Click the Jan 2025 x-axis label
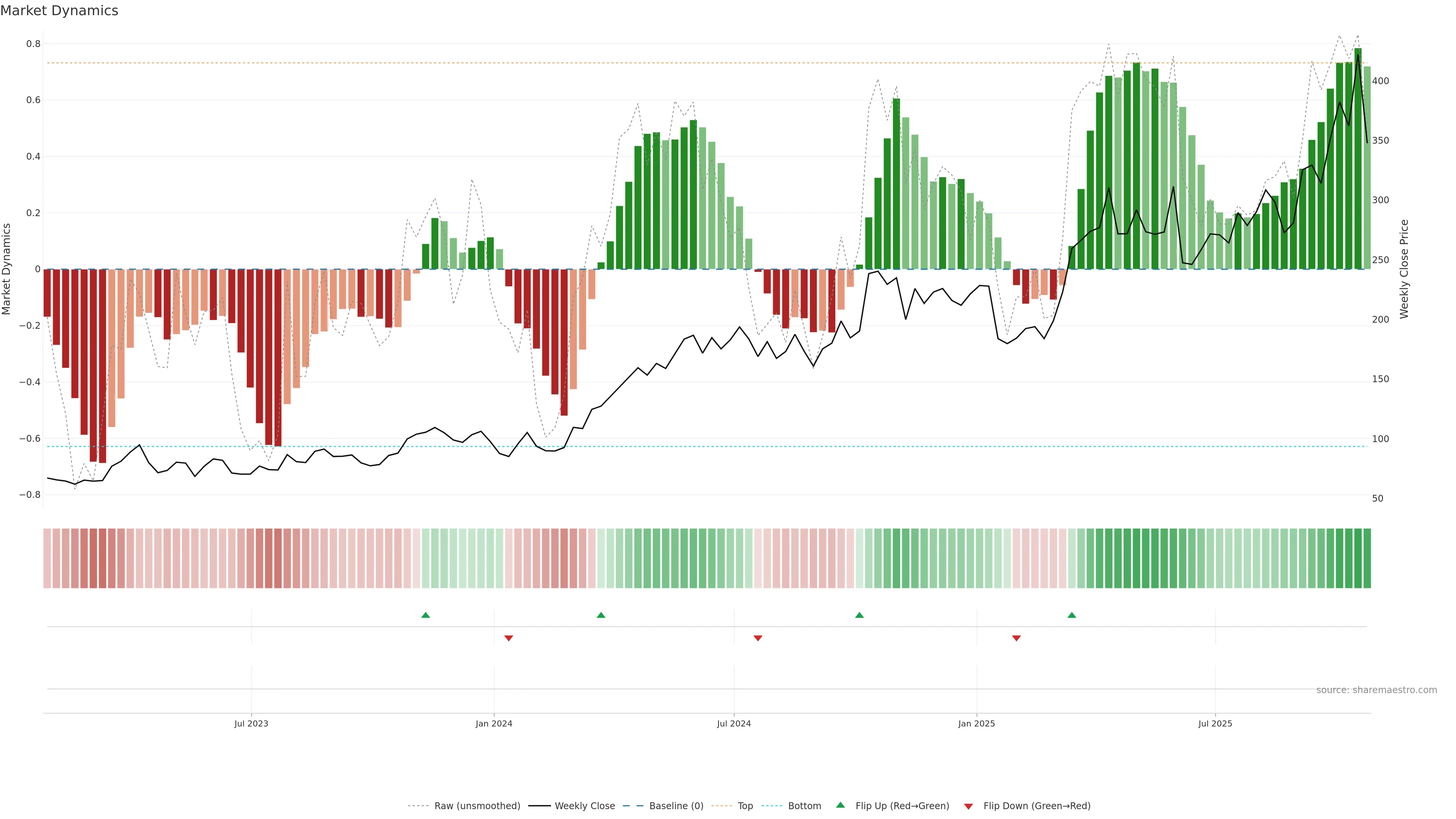The image size is (1456, 819). click(x=976, y=723)
